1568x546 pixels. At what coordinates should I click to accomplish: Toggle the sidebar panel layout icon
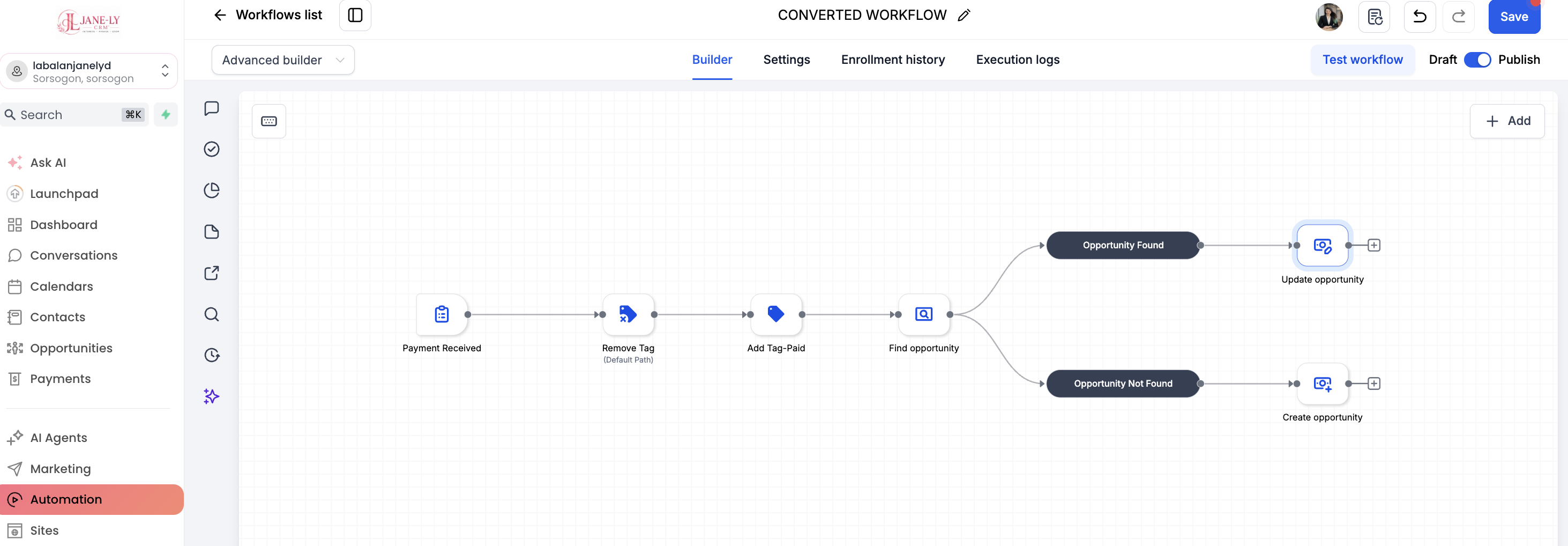tap(355, 15)
